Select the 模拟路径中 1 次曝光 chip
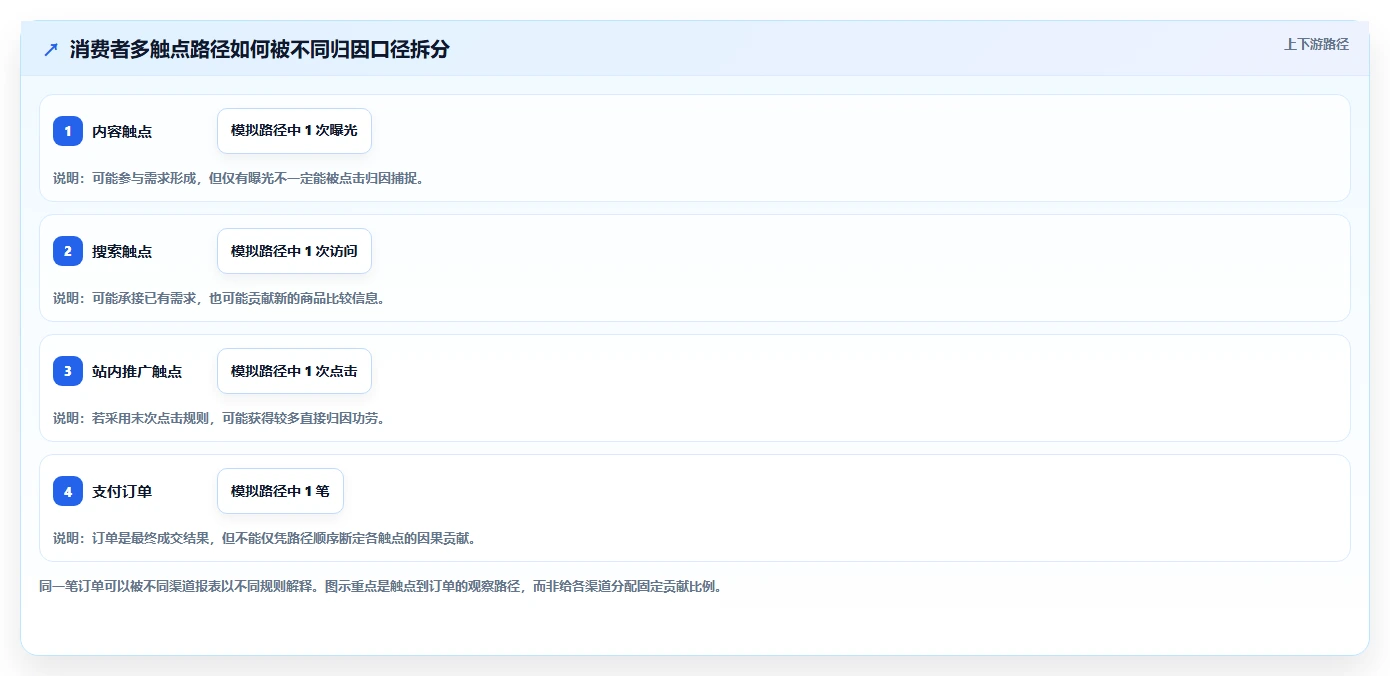Image resolution: width=1390 pixels, height=676 pixels. [294, 131]
